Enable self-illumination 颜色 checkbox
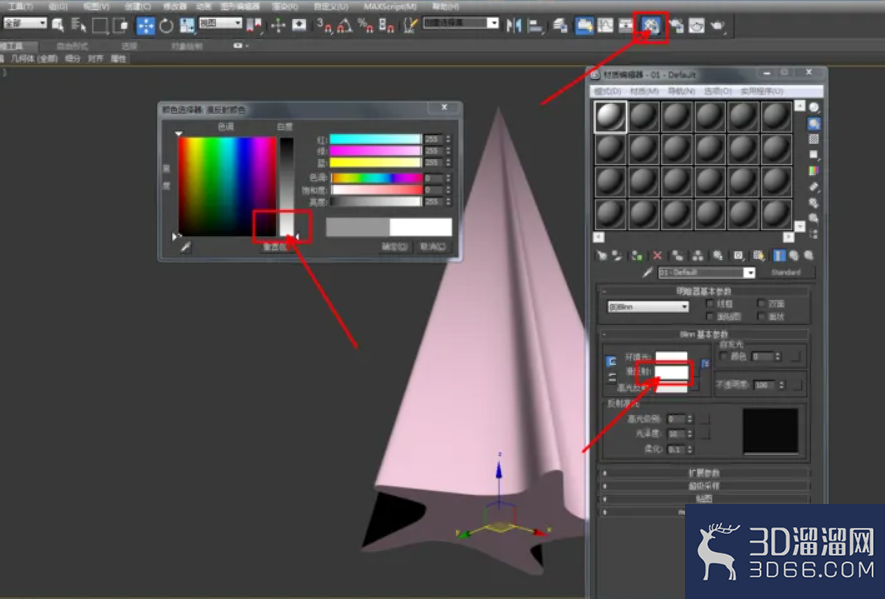885x599 pixels. coord(724,356)
